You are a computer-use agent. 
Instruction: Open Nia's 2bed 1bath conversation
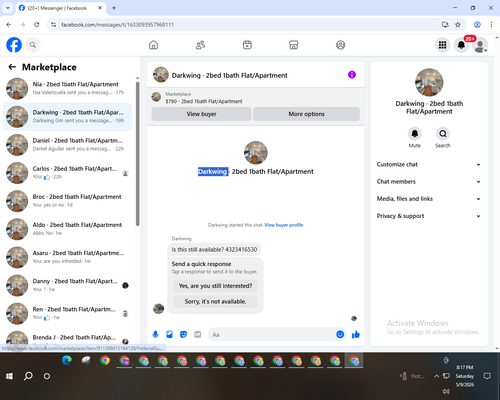(67, 88)
